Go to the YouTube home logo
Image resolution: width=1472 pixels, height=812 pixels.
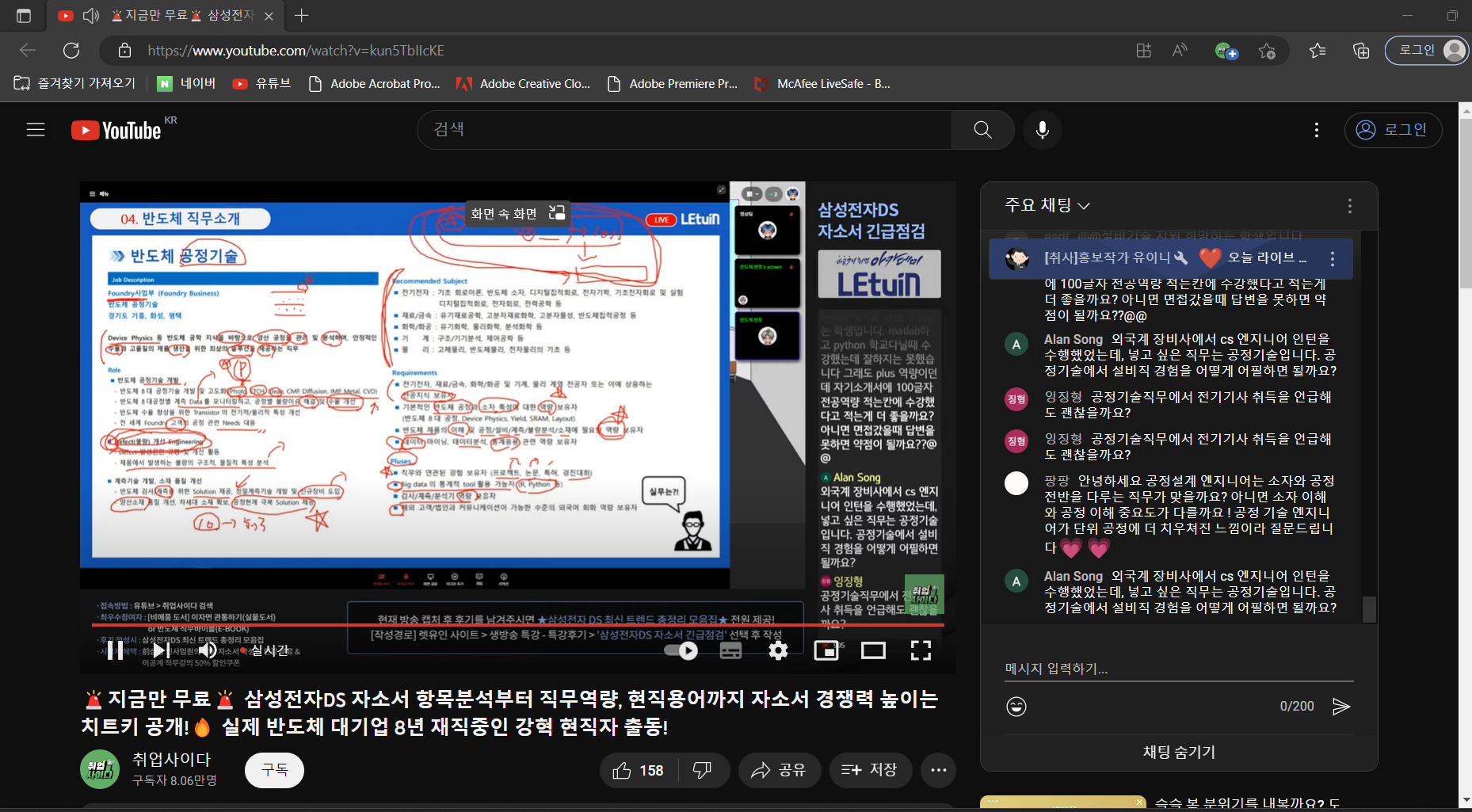[x=116, y=130]
